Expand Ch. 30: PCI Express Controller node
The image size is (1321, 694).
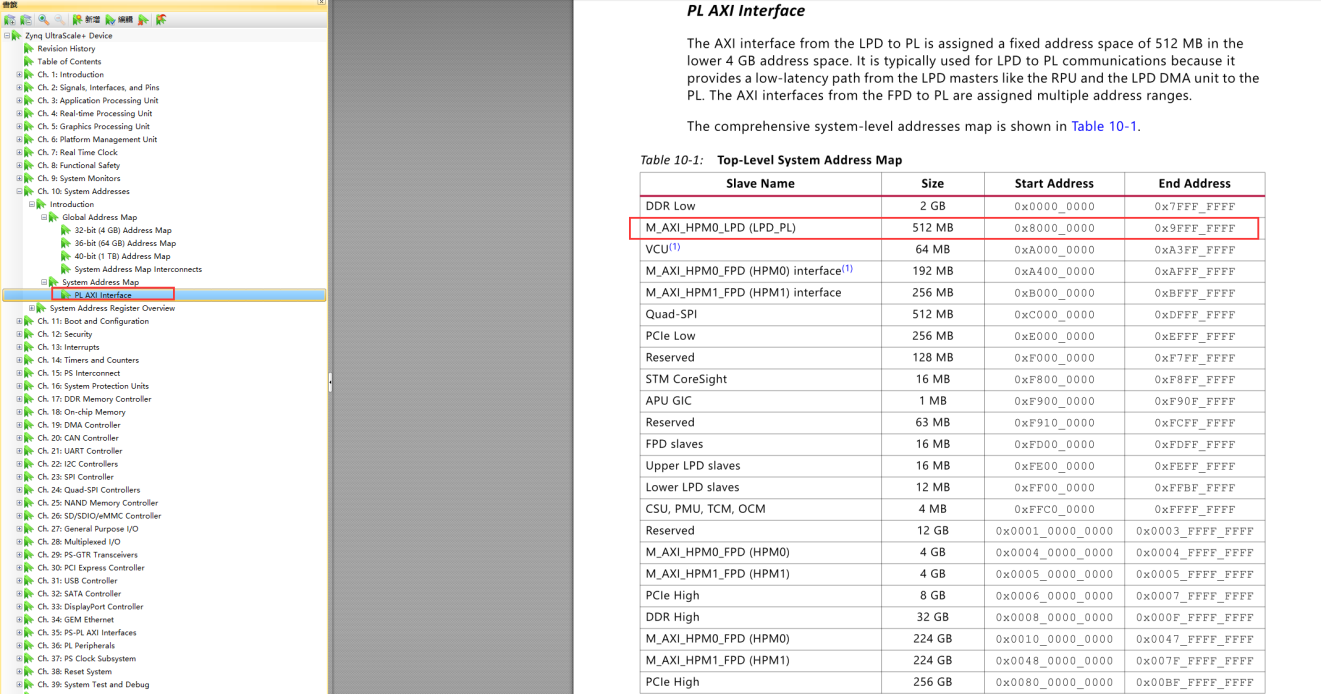(x=19, y=568)
